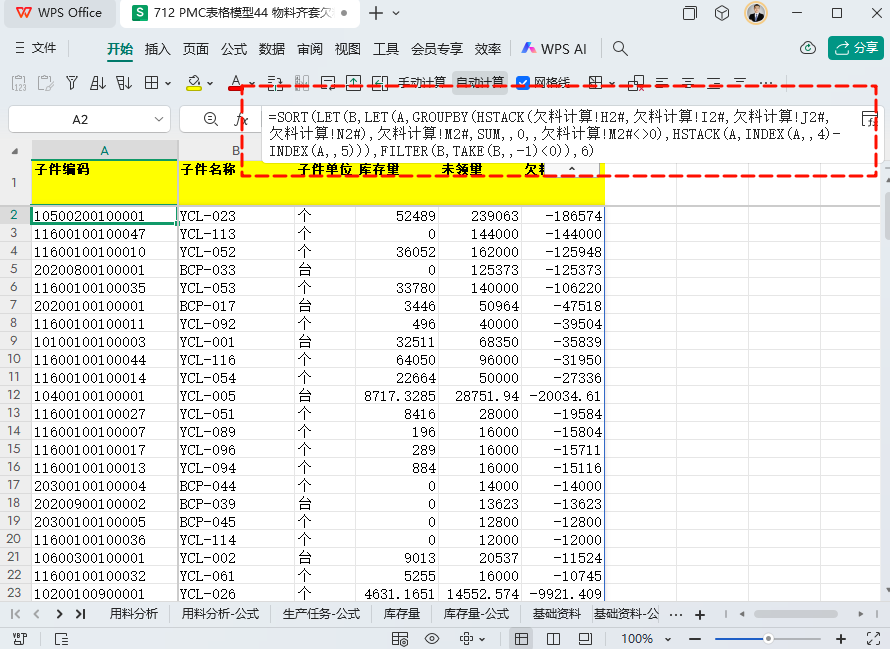Open the fill color dropdown arrow
This screenshot has width=890, height=649.
[x=210, y=83]
